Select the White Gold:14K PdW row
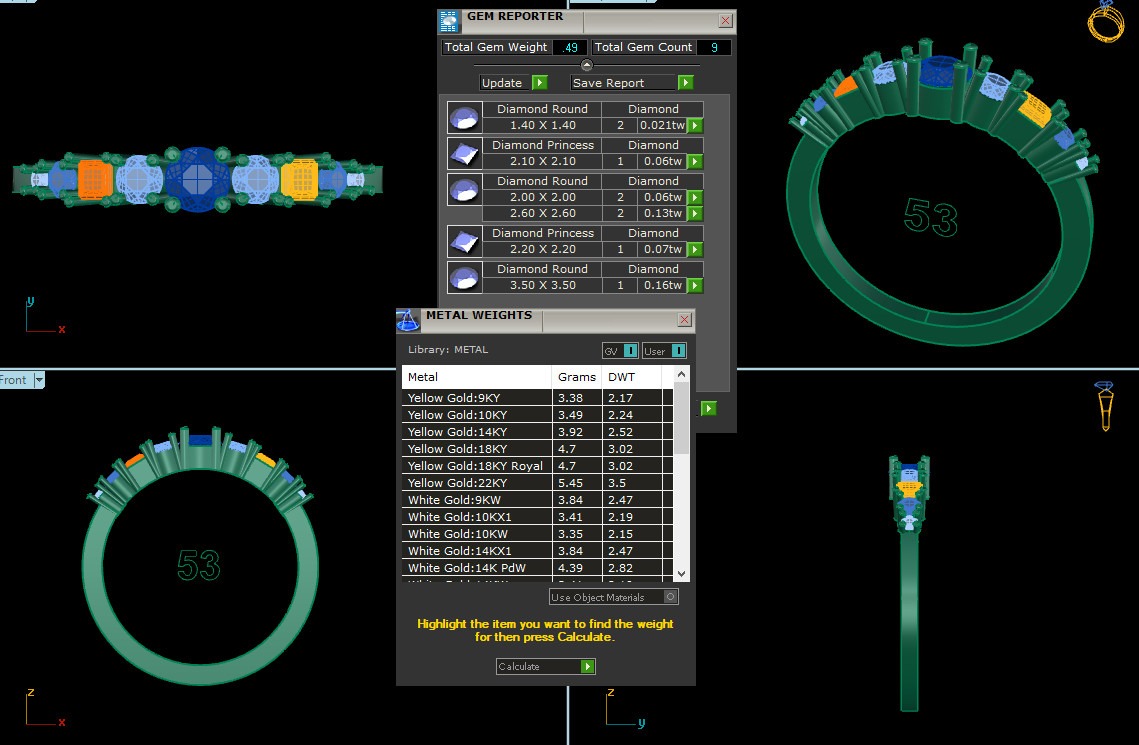Screen dimensions: 1139x745 [476, 568]
